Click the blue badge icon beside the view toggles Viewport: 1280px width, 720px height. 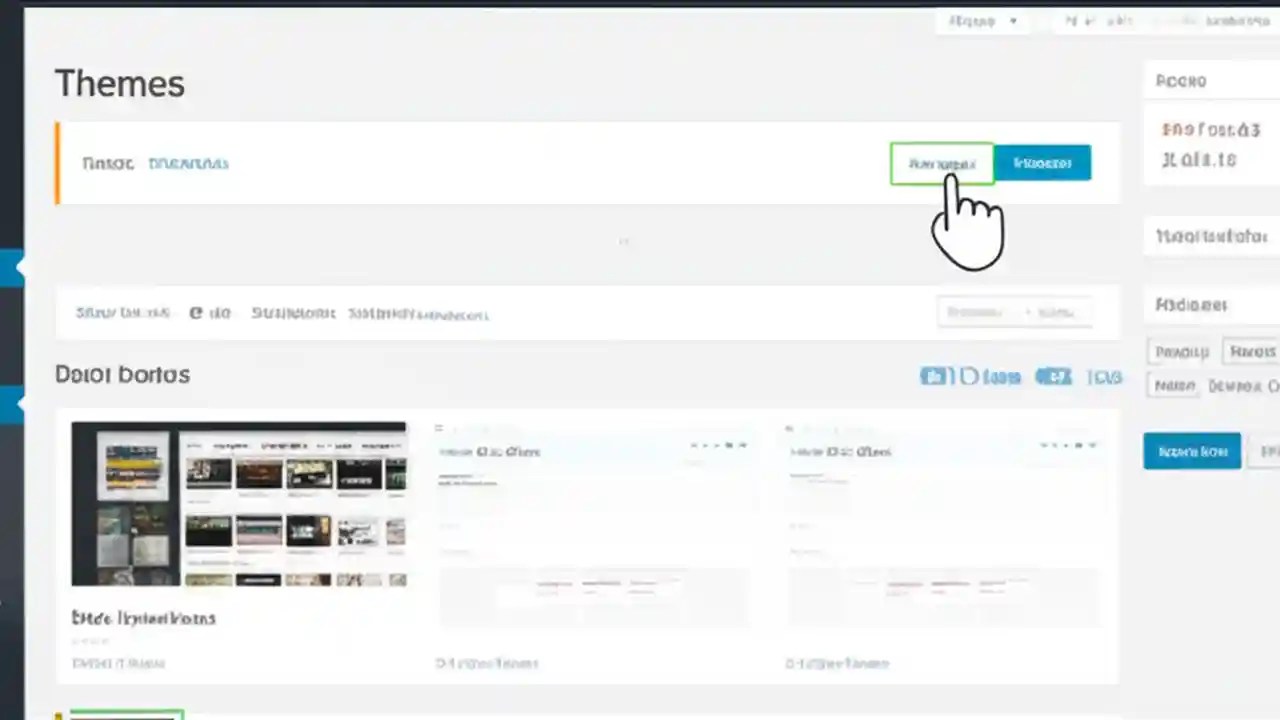(1054, 376)
